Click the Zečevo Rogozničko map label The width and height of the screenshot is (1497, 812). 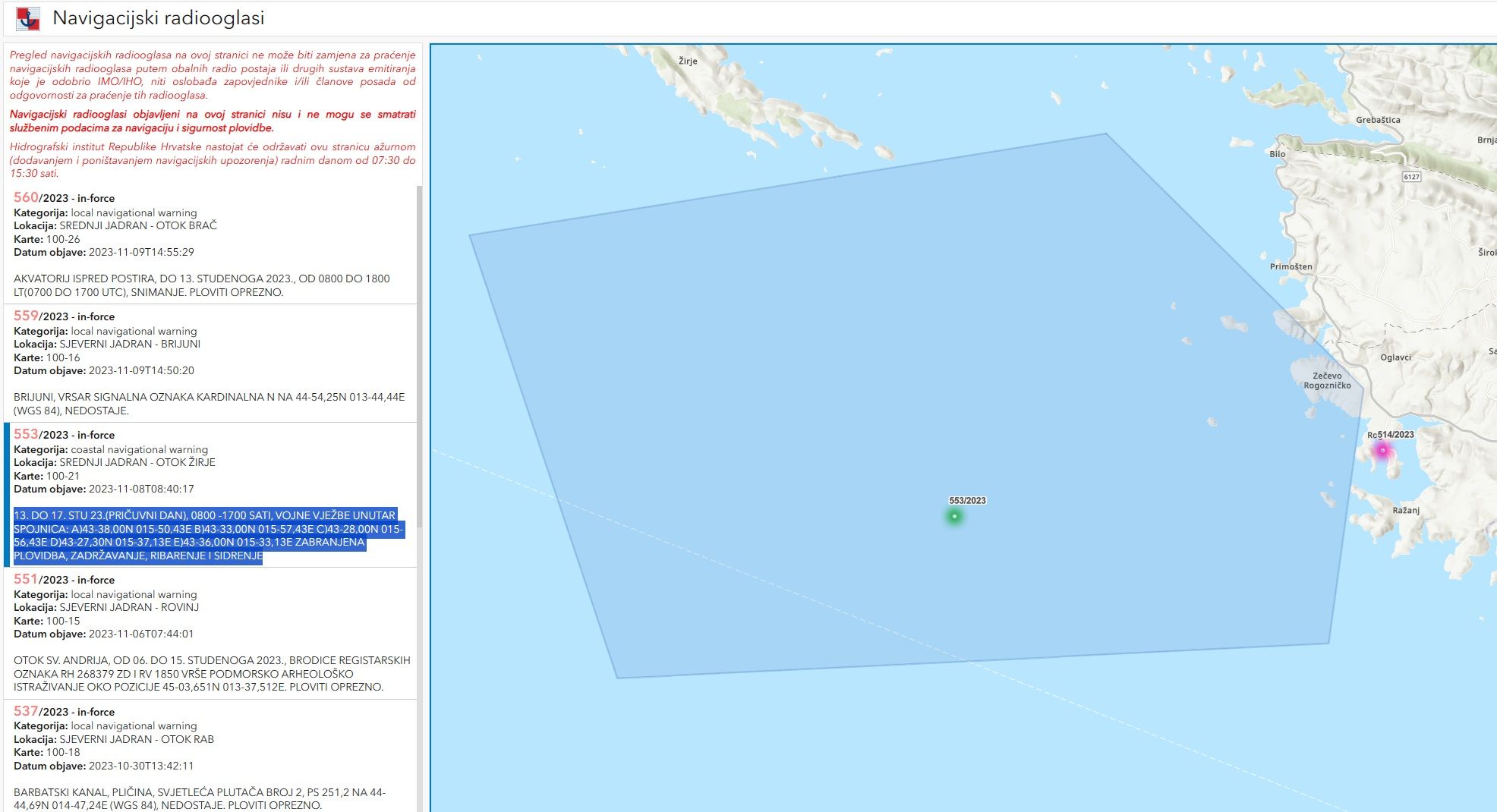pos(1327,380)
